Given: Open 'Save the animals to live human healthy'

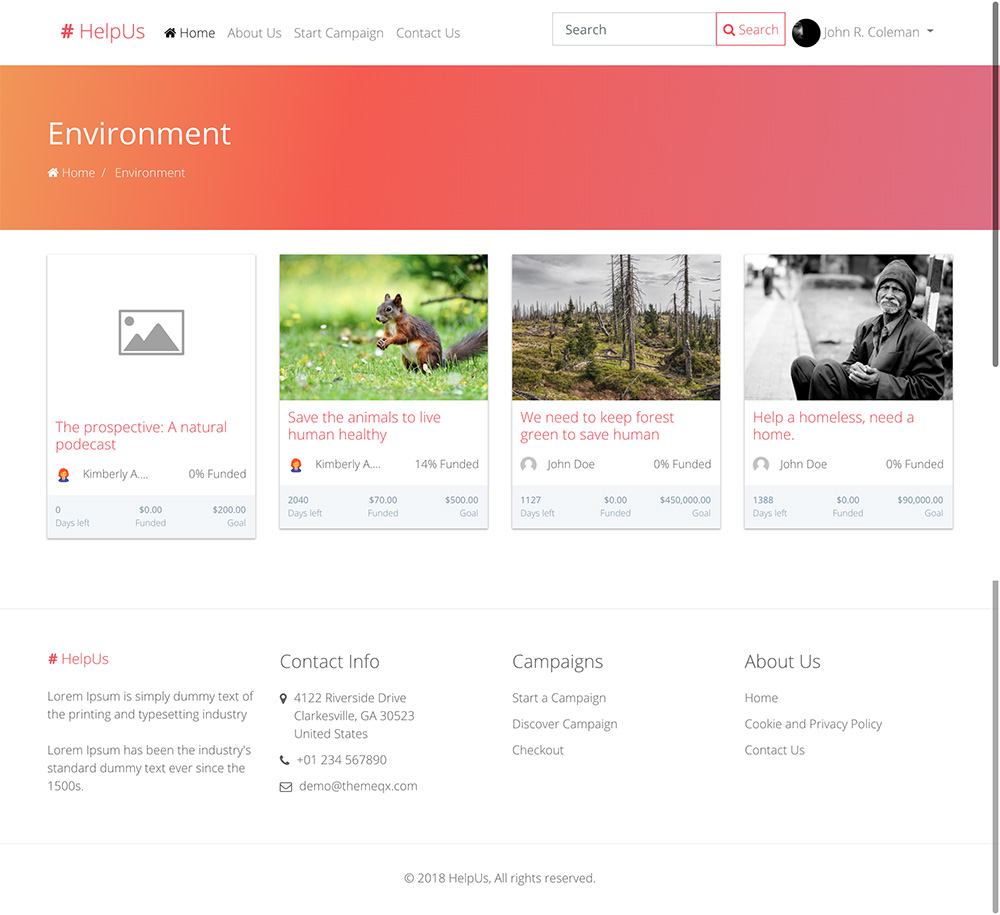Looking at the screenshot, I should point(364,426).
